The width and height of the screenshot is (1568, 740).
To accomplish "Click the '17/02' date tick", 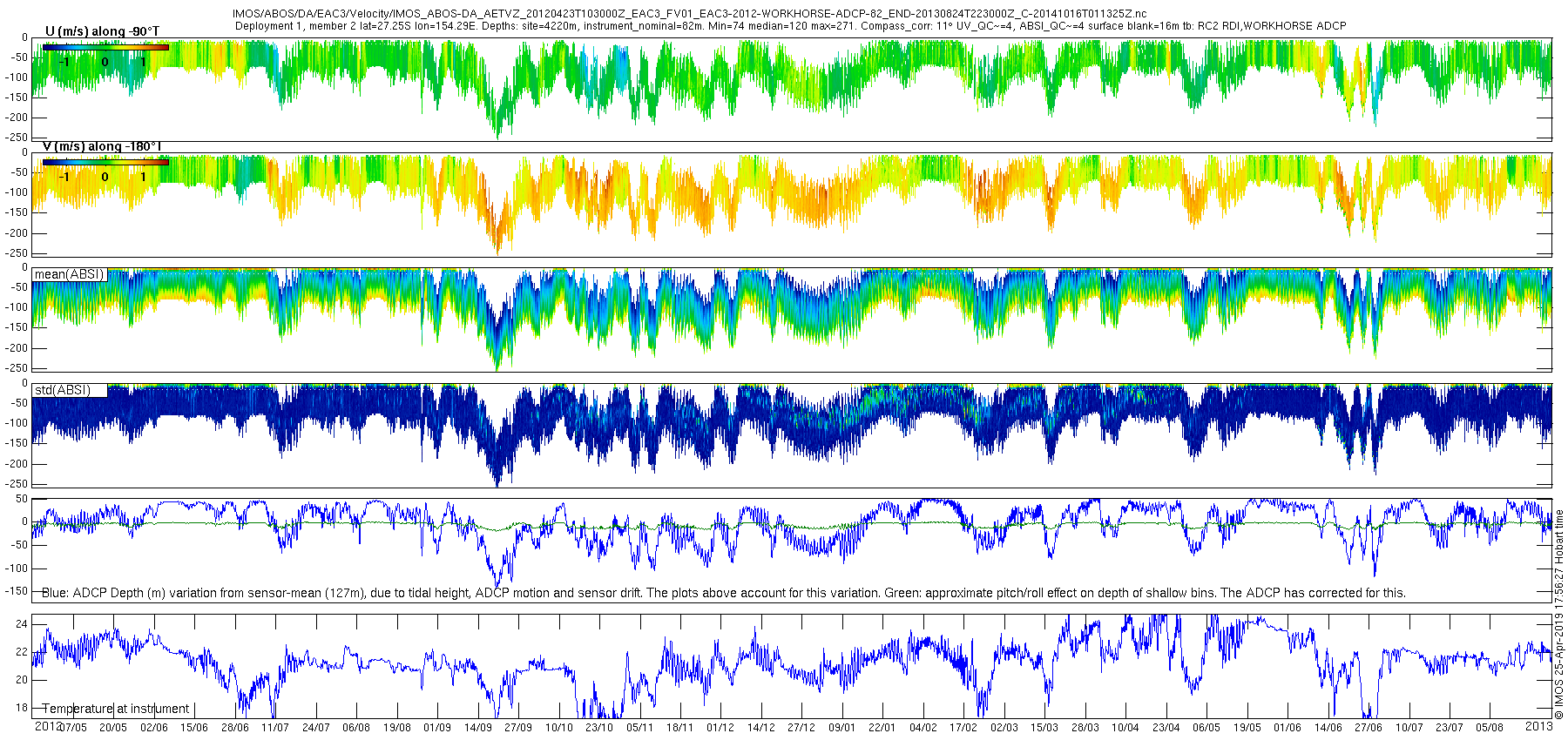I will pos(963,728).
